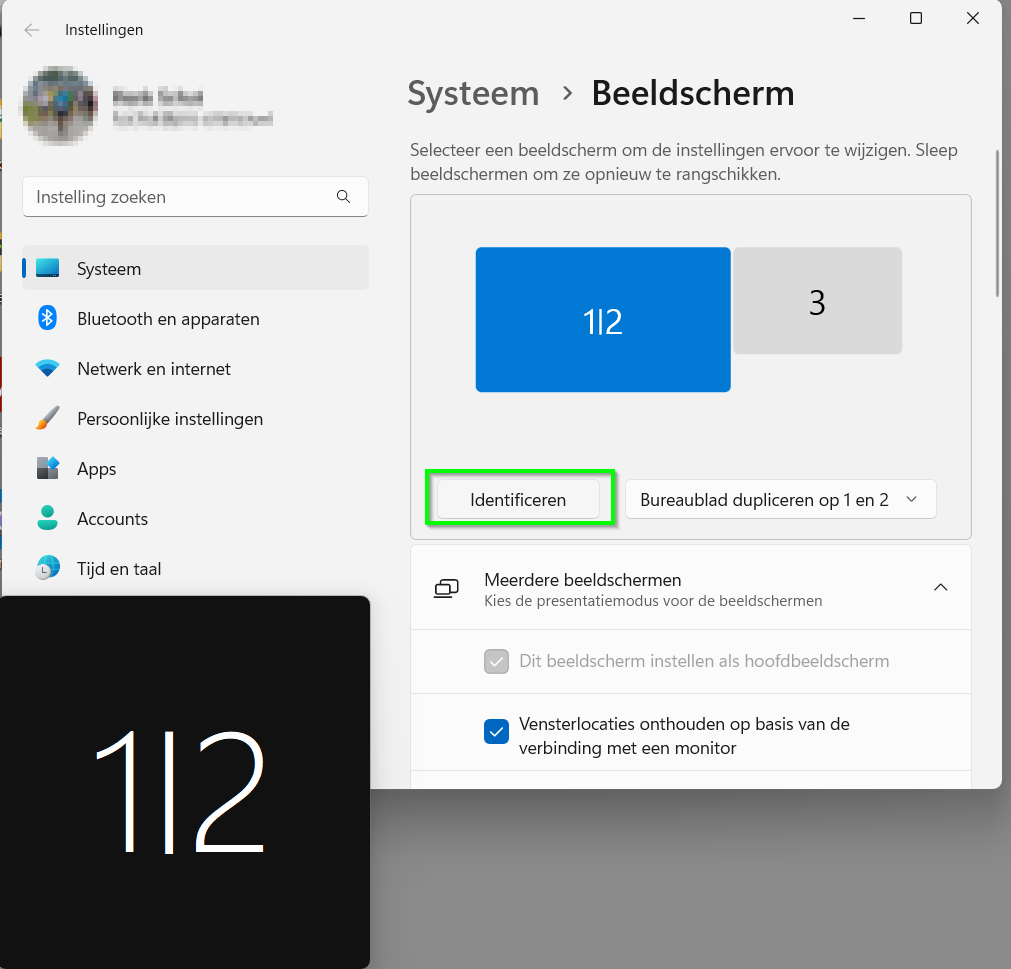Click the search magnifier icon

(343, 197)
